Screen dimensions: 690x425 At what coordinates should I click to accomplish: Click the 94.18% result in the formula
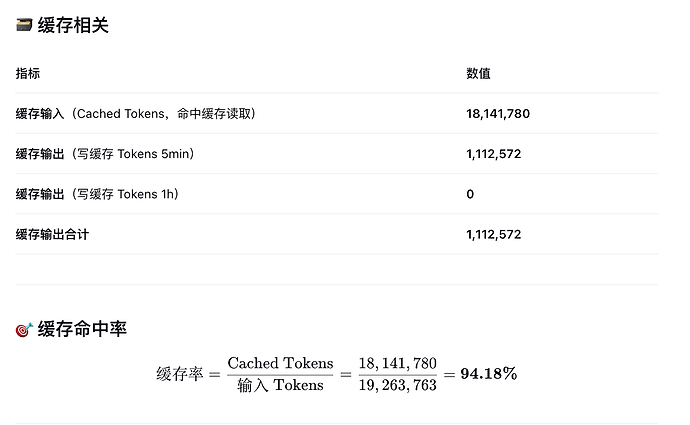click(x=489, y=374)
